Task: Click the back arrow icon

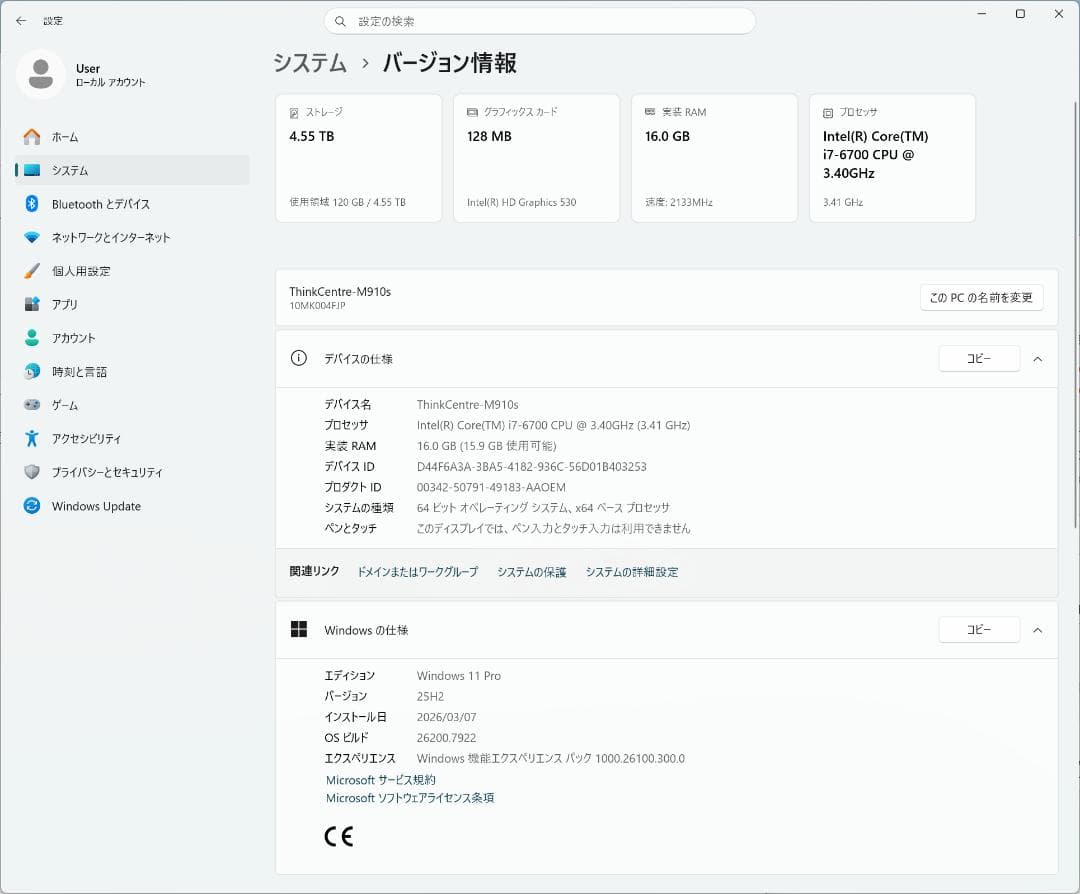Action: (x=21, y=21)
